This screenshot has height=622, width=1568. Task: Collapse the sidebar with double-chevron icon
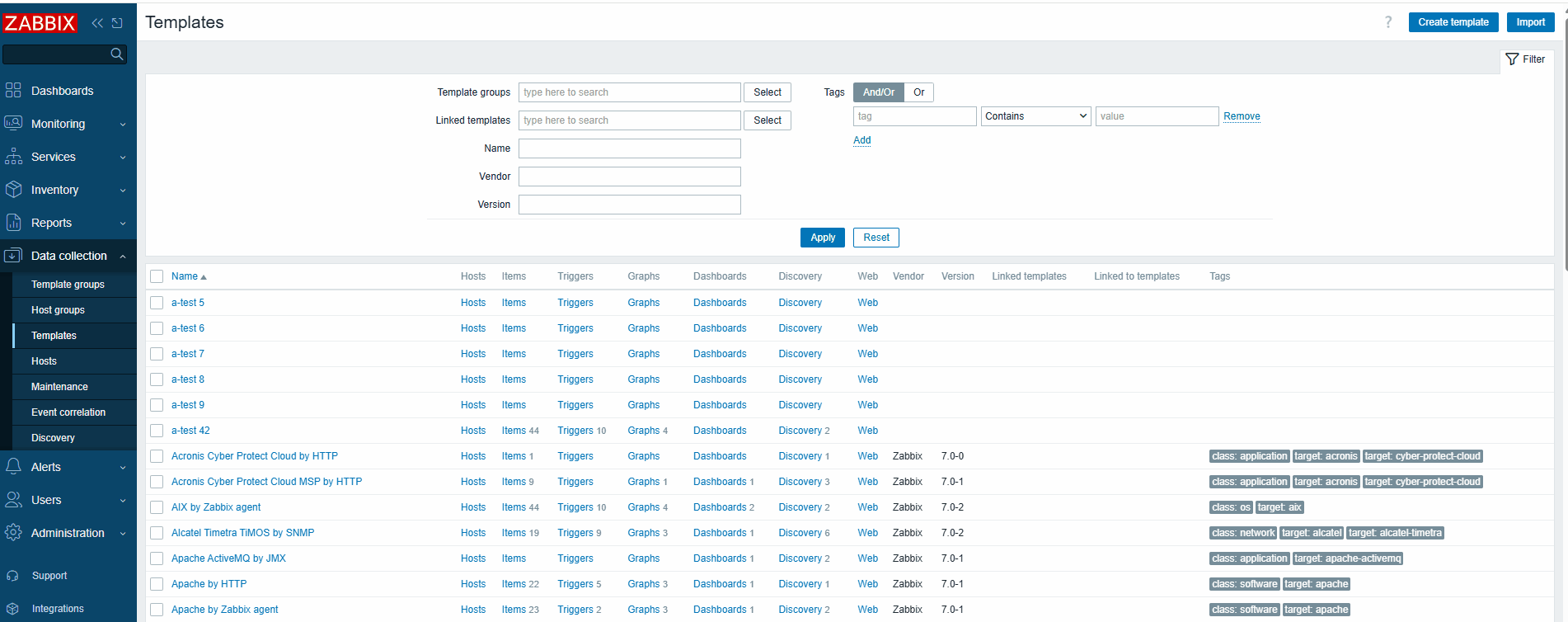coord(97,23)
